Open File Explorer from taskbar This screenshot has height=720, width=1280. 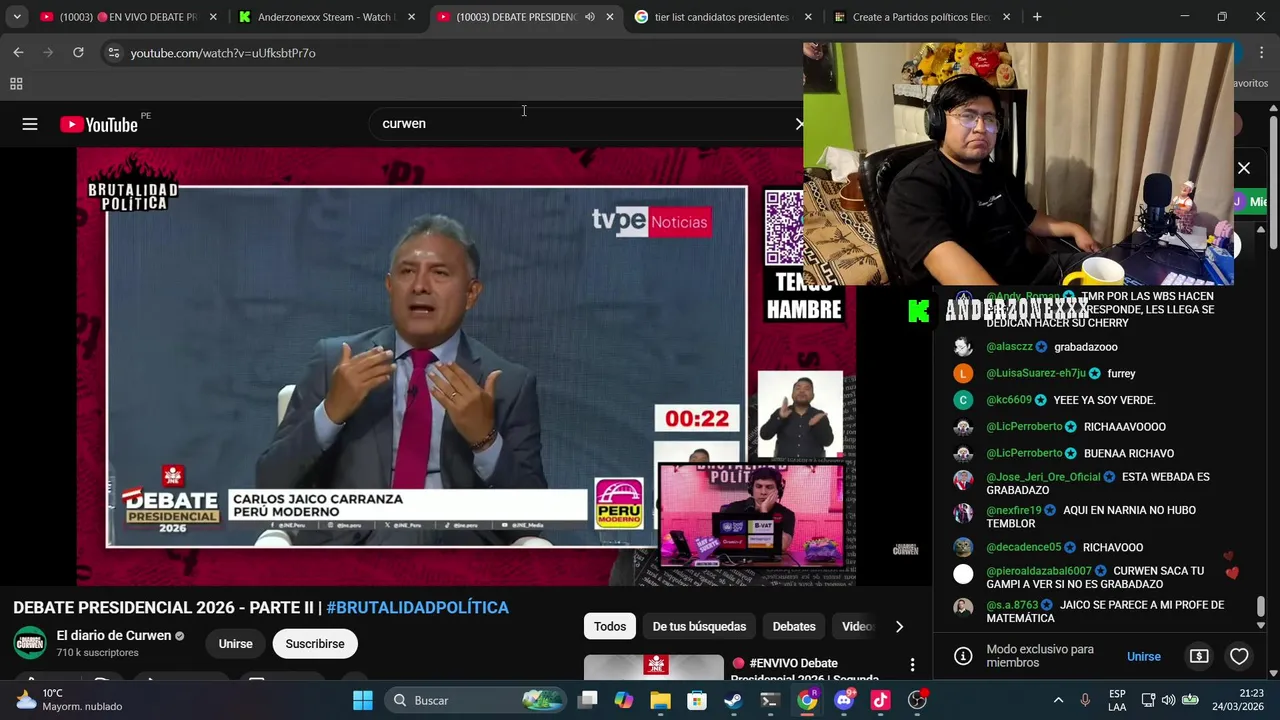pyautogui.click(x=661, y=700)
